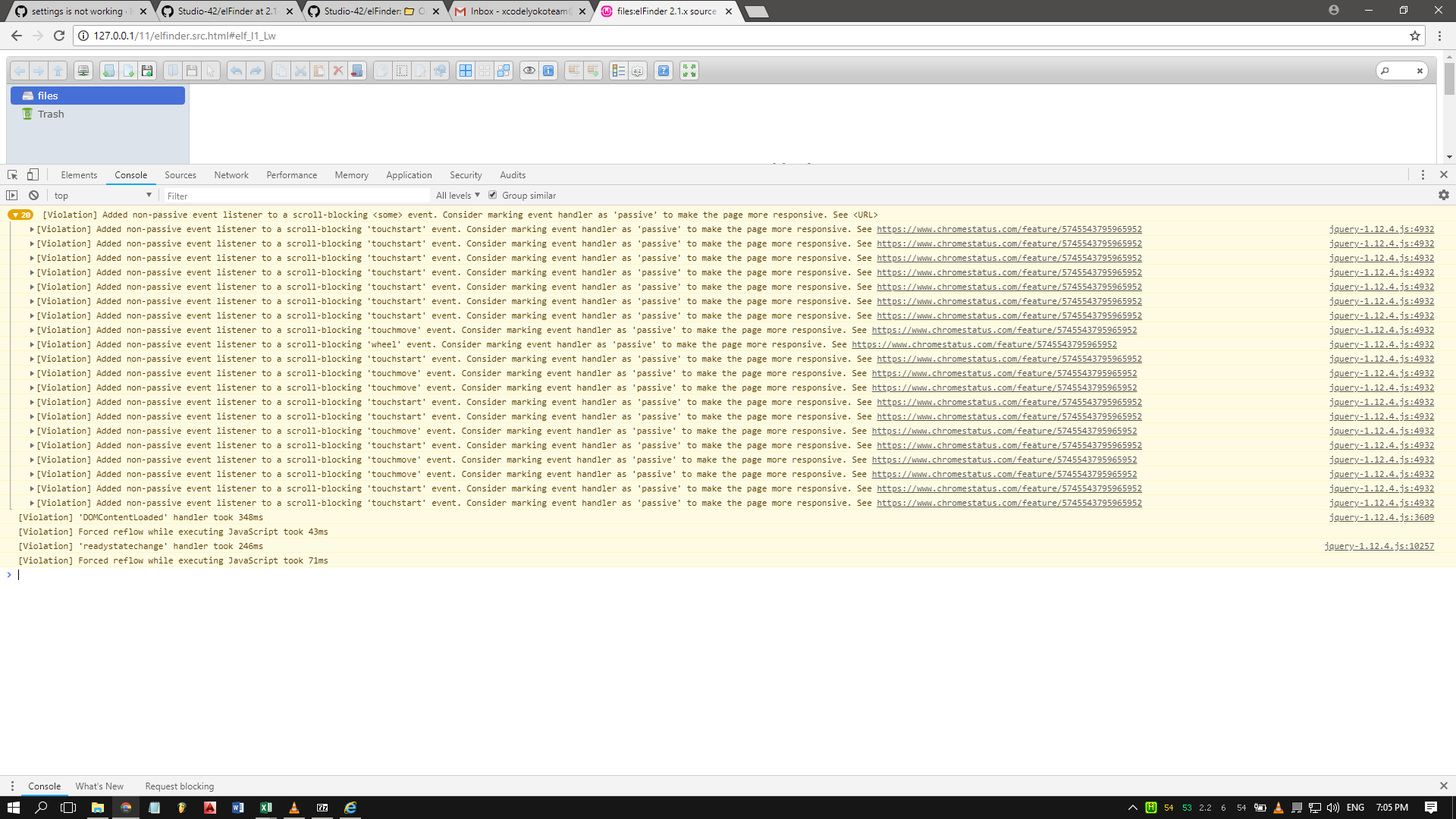
Task: Expand the first touchstart violation message
Action: (32, 229)
